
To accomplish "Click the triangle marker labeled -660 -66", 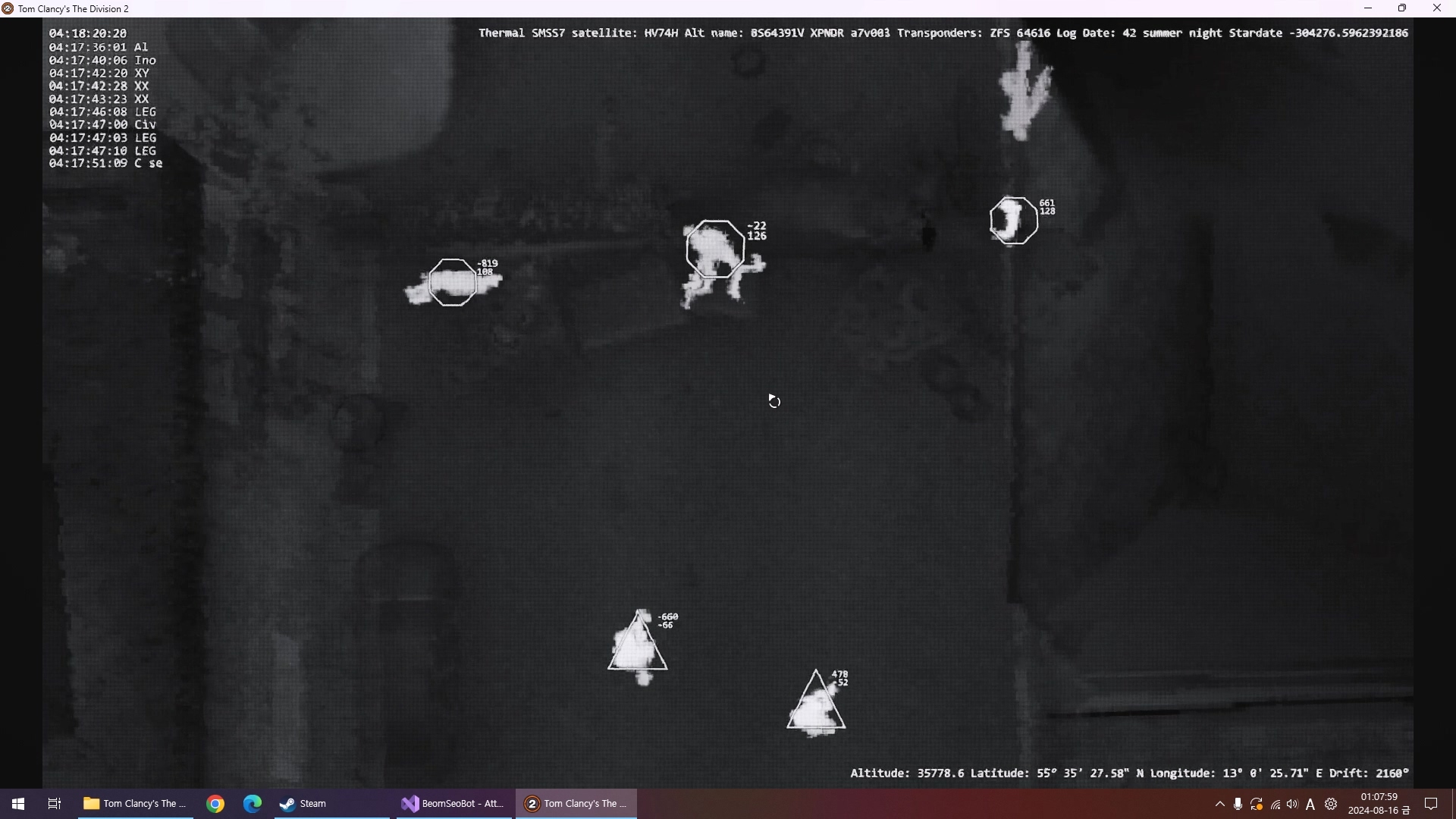I will pos(638,648).
